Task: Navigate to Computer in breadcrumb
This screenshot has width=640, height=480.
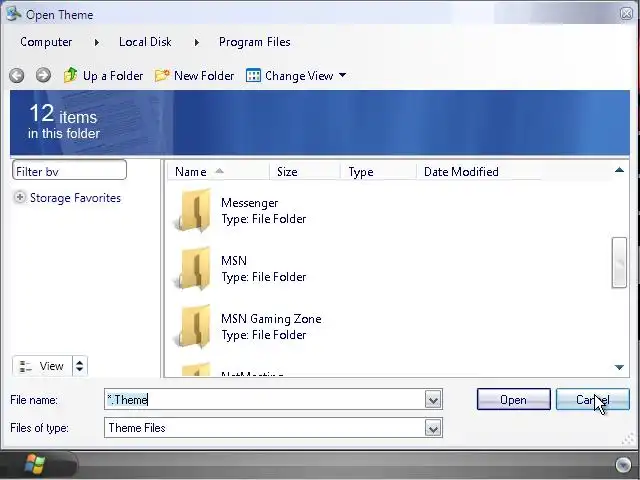Action: click(46, 42)
